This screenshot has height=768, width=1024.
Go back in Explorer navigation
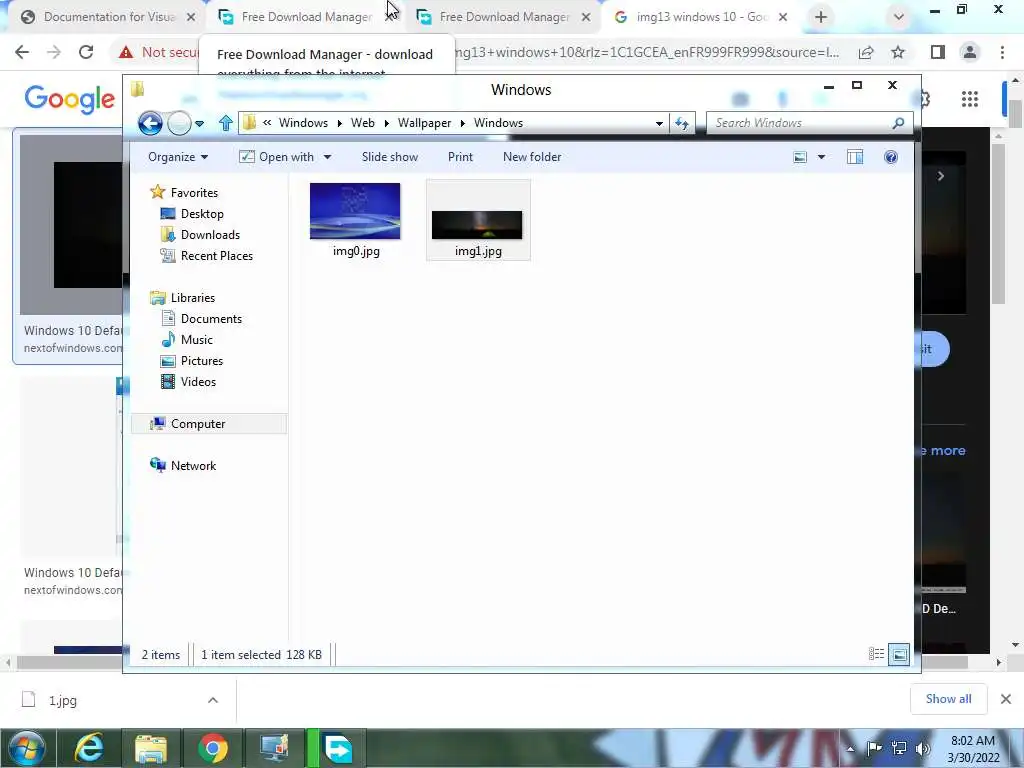(150, 123)
